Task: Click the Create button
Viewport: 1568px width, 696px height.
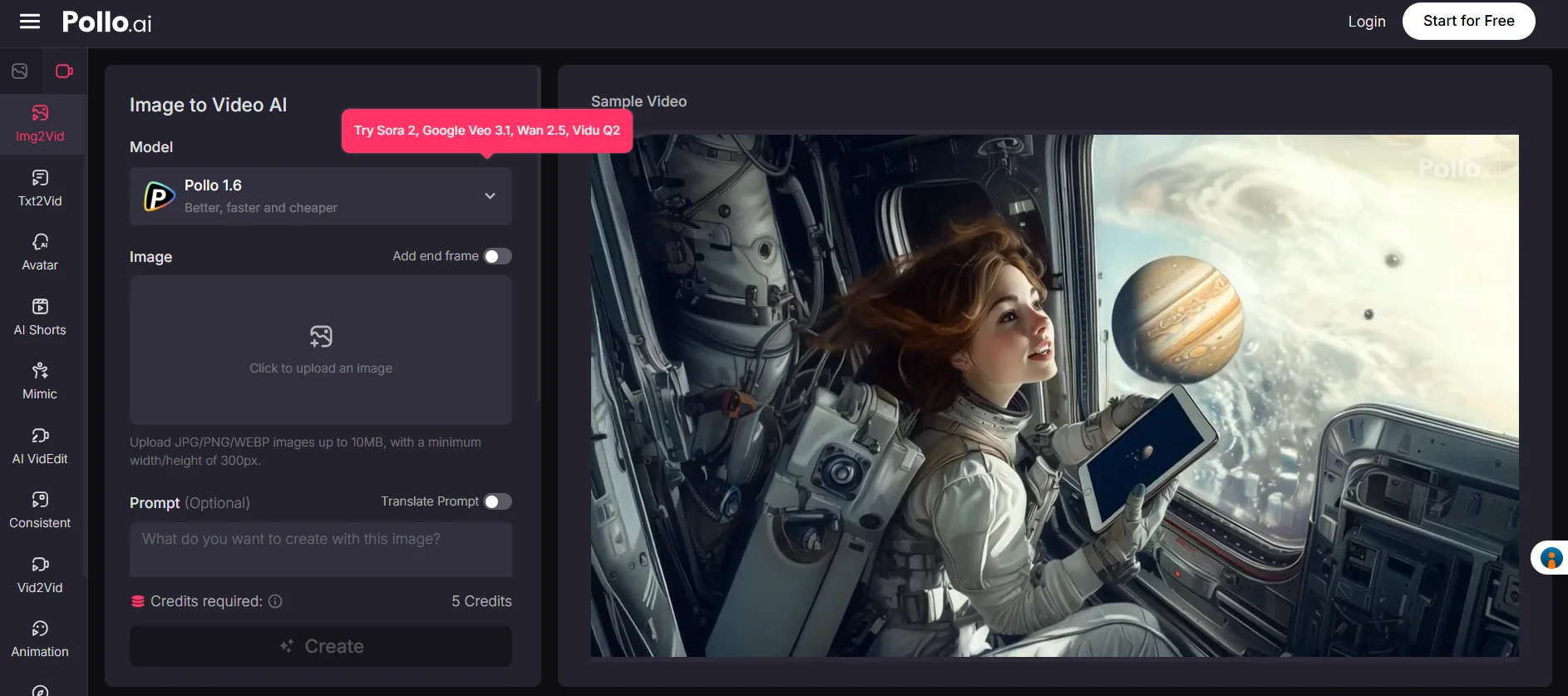Action: click(x=320, y=646)
